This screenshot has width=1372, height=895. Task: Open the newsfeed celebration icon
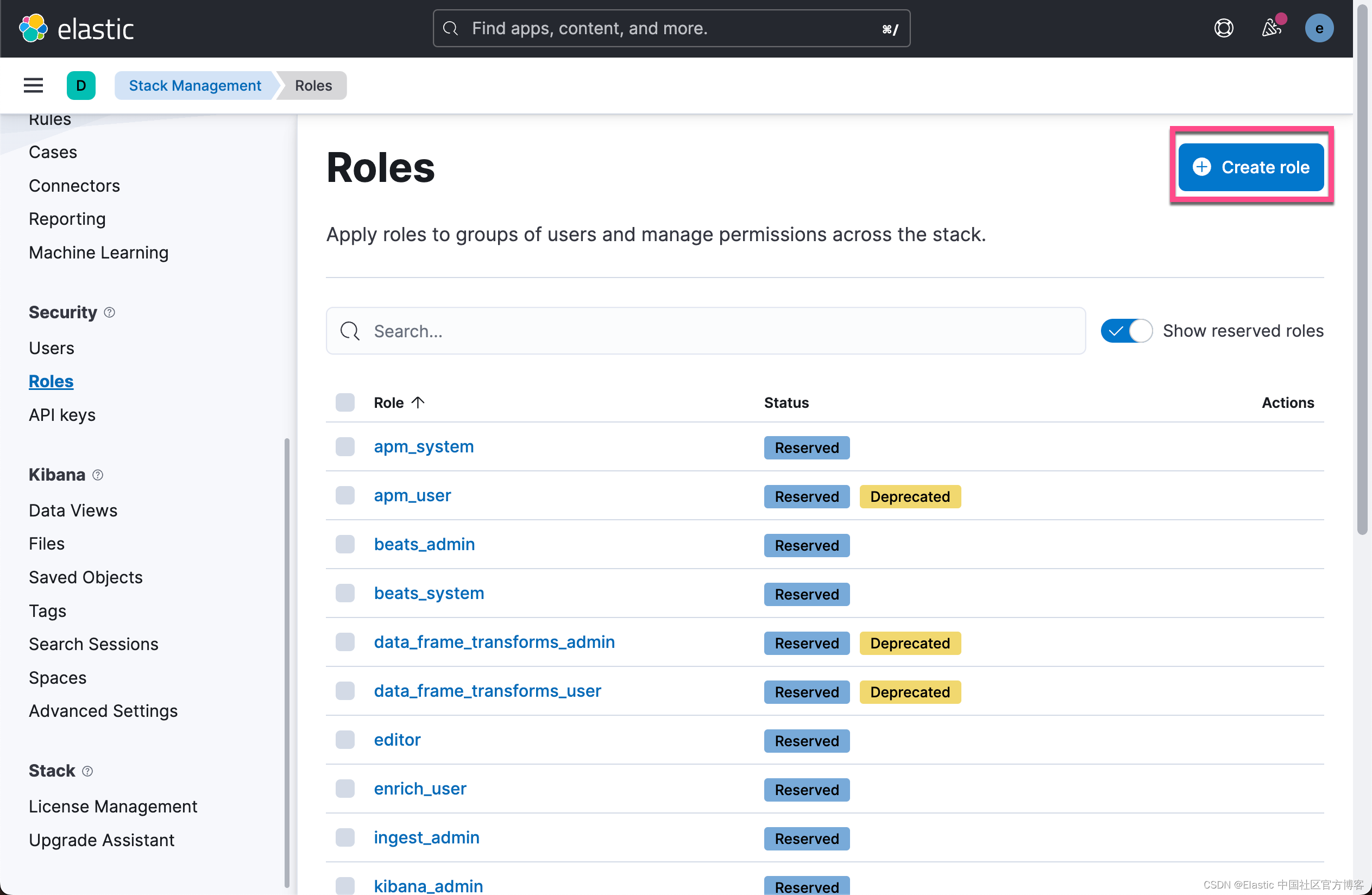(x=1270, y=28)
